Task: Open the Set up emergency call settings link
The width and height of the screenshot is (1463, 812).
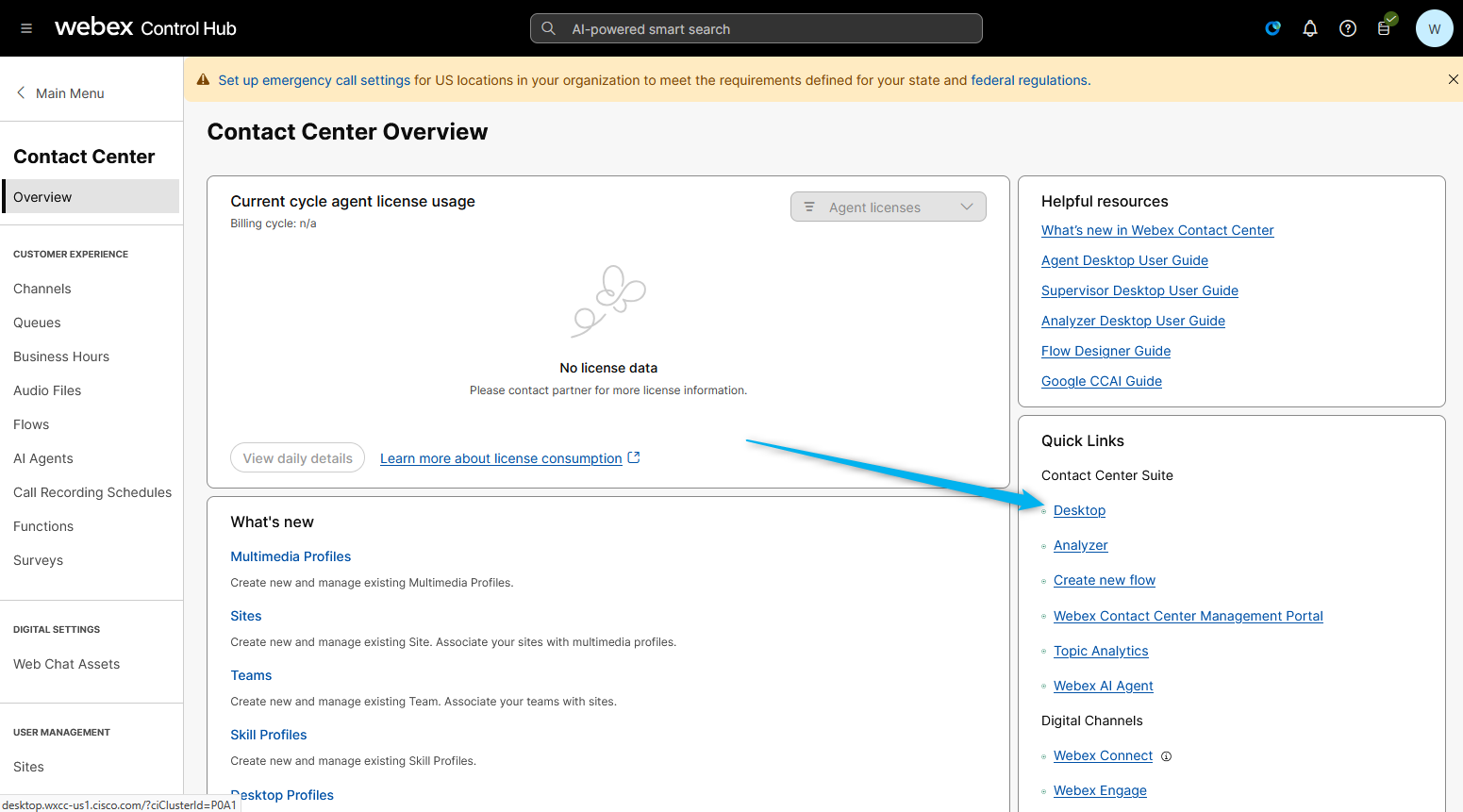Action: click(314, 80)
